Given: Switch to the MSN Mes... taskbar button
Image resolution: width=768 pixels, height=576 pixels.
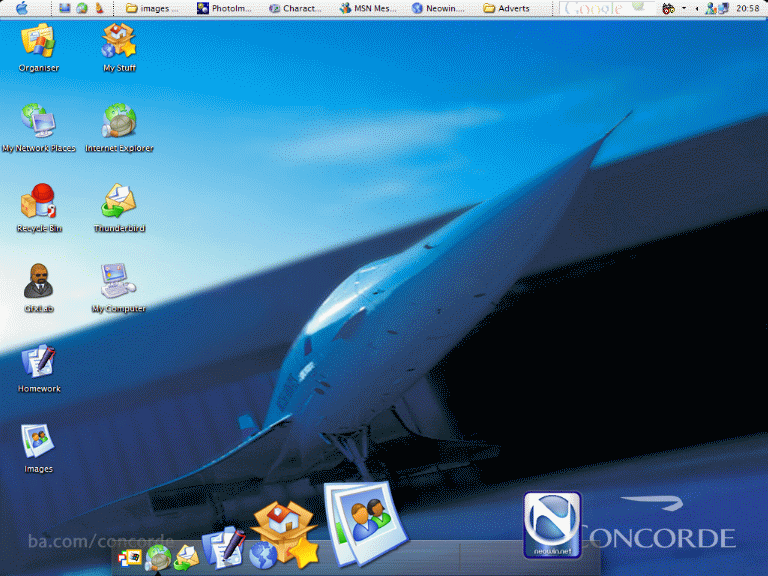Looking at the screenshot, I should point(368,8).
